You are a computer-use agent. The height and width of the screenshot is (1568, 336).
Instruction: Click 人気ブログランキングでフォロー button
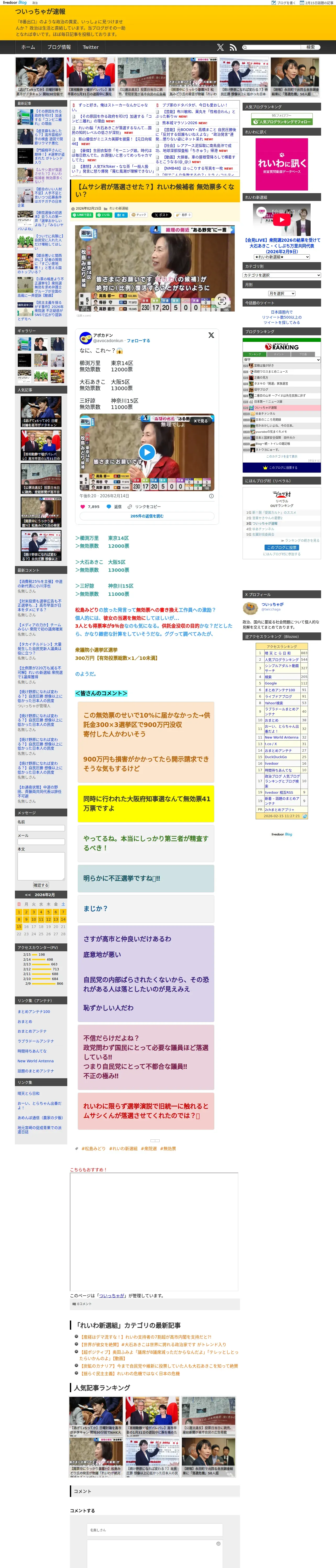pyautogui.click(x=282, y=122)
